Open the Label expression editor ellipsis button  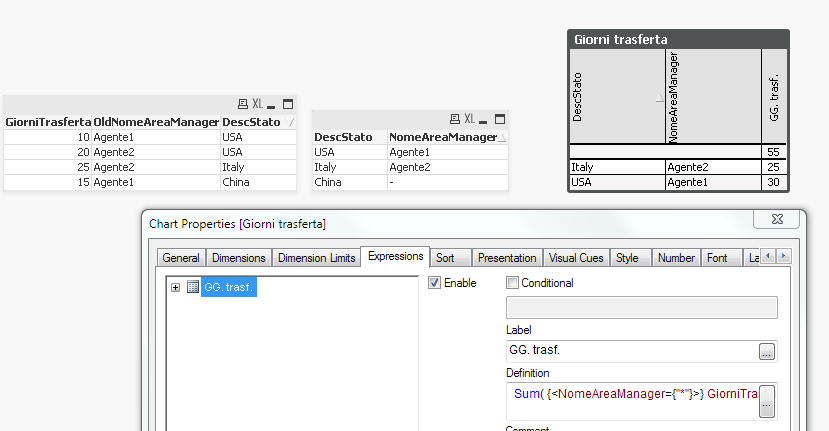click(x=767, y=351)
